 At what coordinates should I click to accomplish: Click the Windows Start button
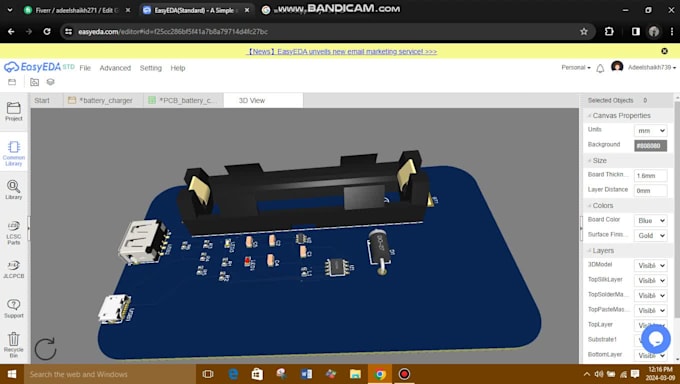(12, 374)
